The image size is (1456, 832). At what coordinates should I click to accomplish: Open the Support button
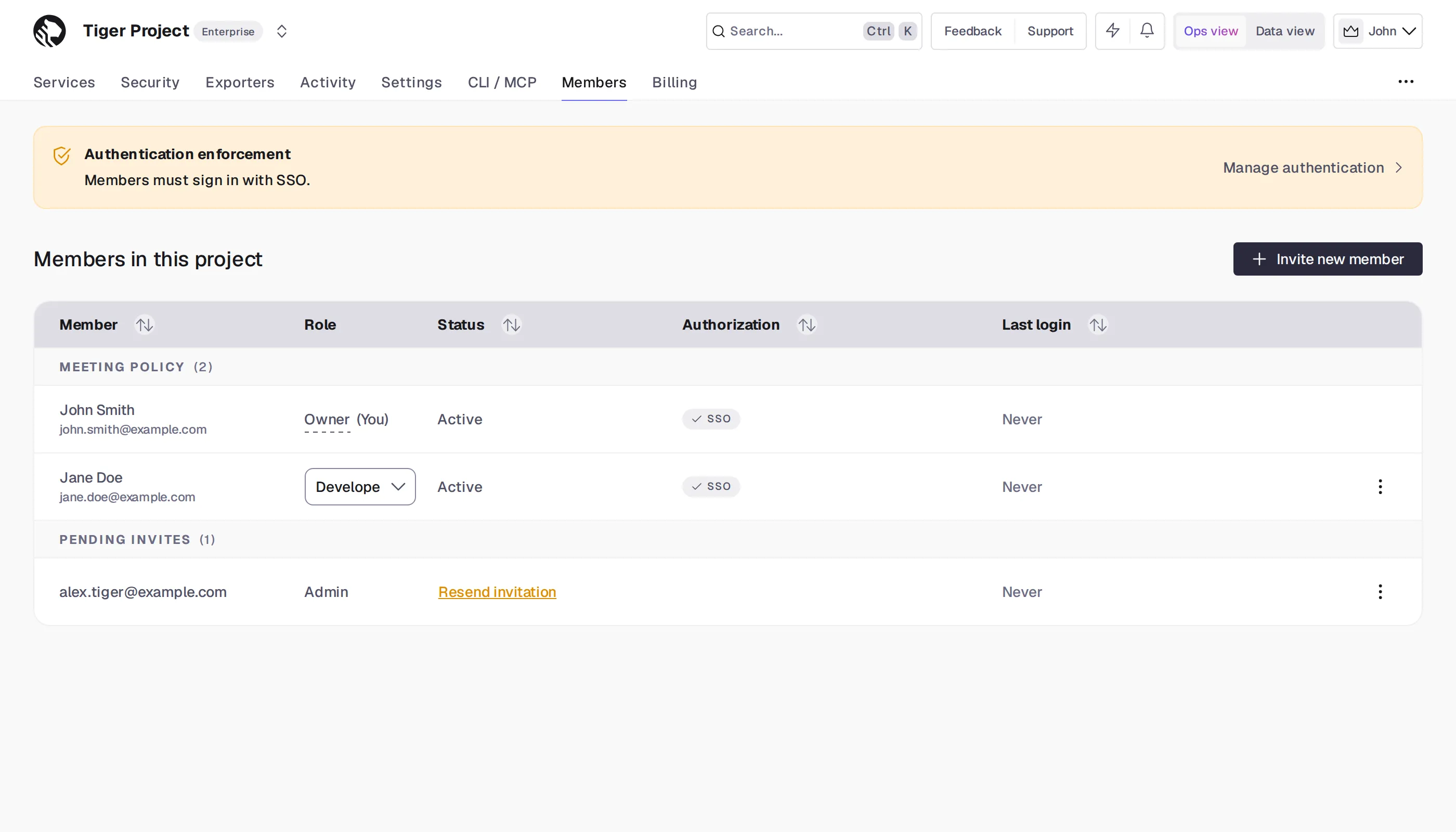pos(1050,31)
